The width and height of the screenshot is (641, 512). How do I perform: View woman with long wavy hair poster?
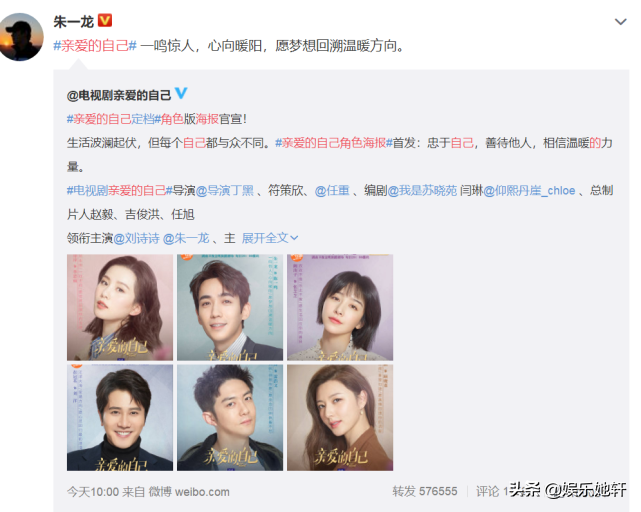120,307
